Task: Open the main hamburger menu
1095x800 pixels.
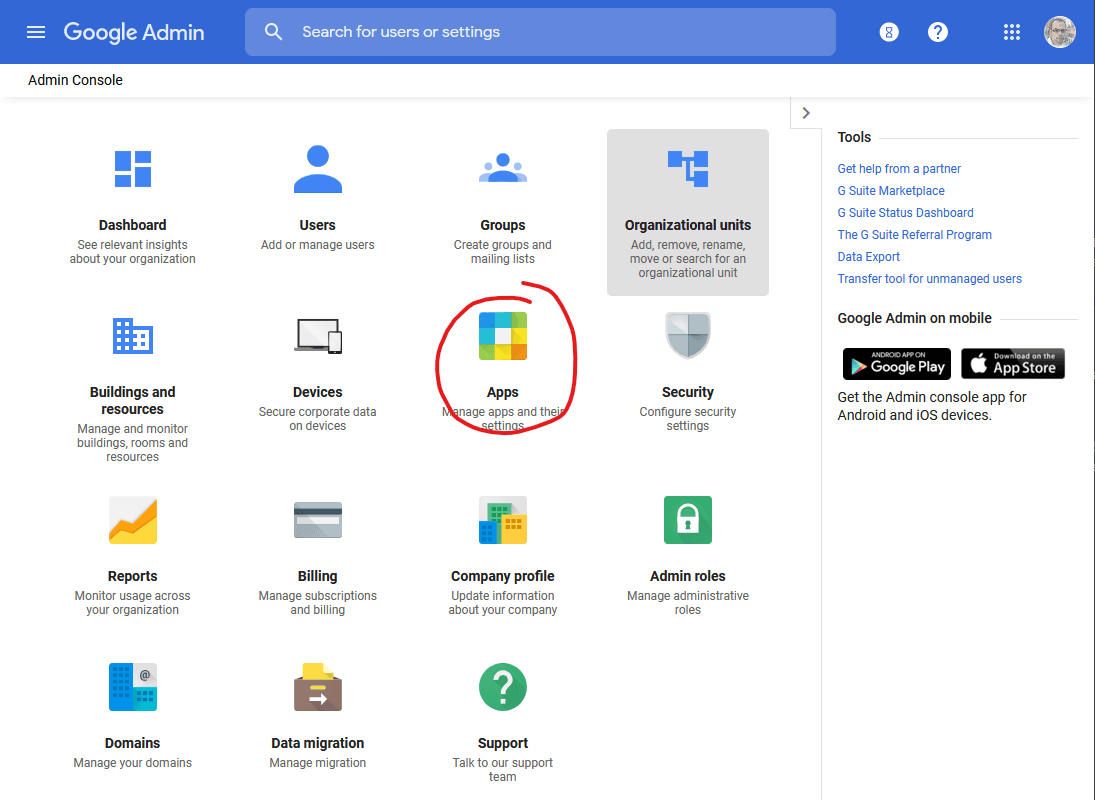Action: coord(36,32)
